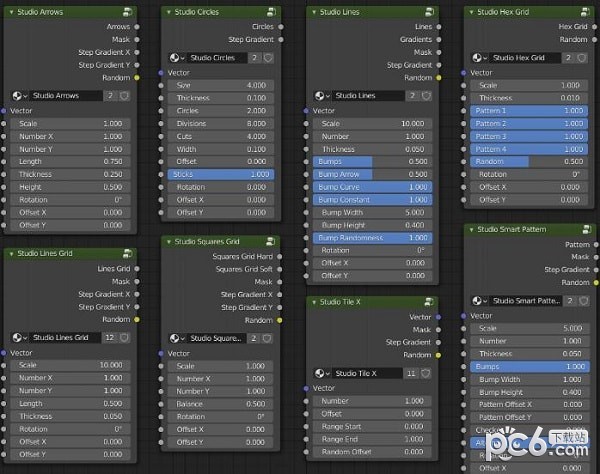This screenshot has width=600, height=474.
Task: Click the Pattern output socket on Studio Smart Pattern
Action: [596, 244]
